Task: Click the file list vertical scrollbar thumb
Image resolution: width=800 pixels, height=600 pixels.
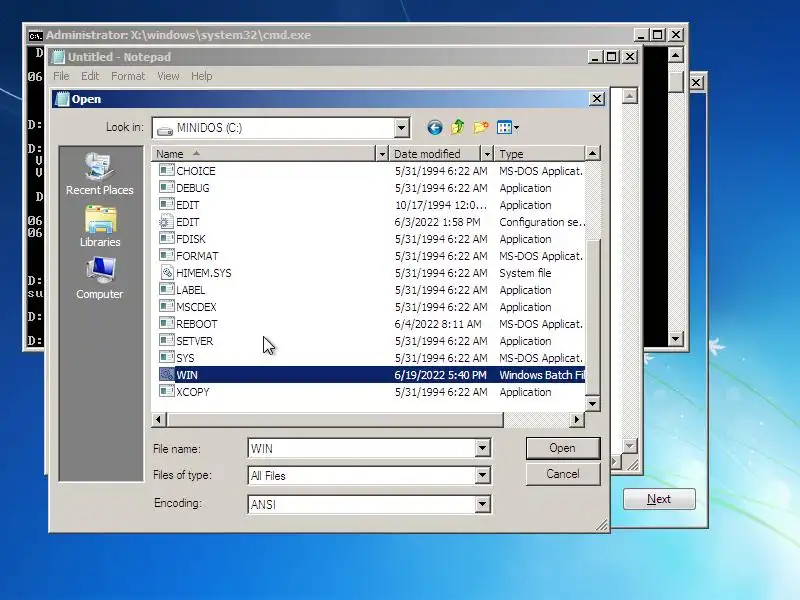Action: (x=592, y=317)
